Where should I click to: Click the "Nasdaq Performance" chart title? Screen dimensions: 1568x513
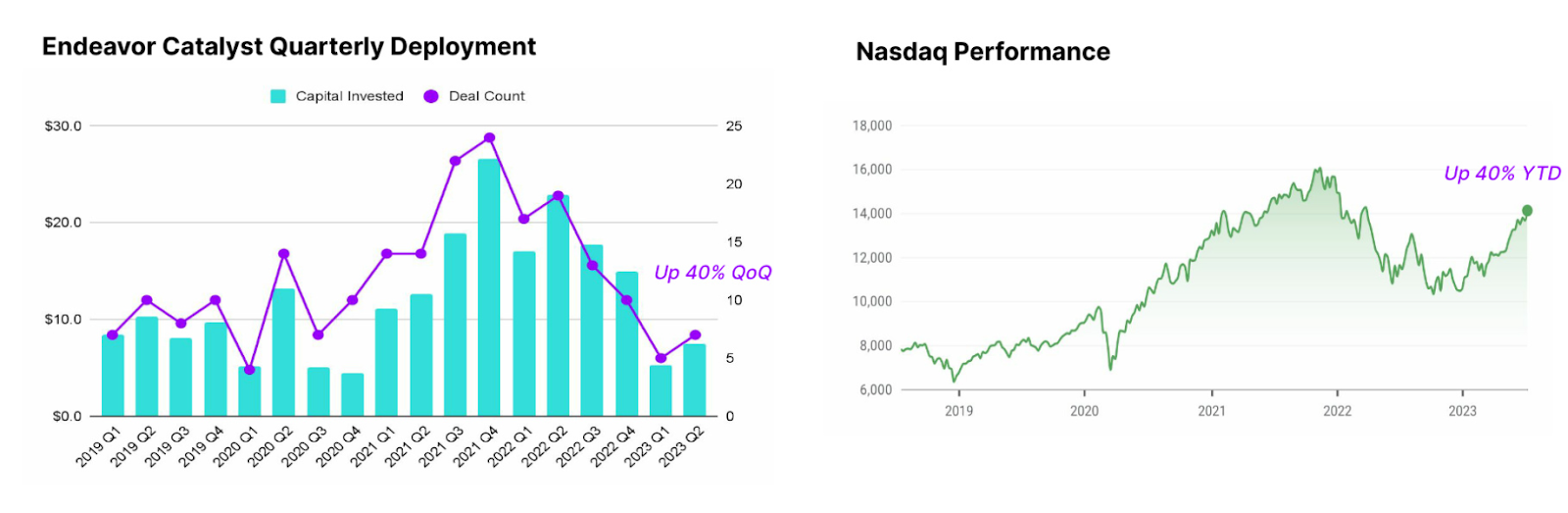coord(983,52)
